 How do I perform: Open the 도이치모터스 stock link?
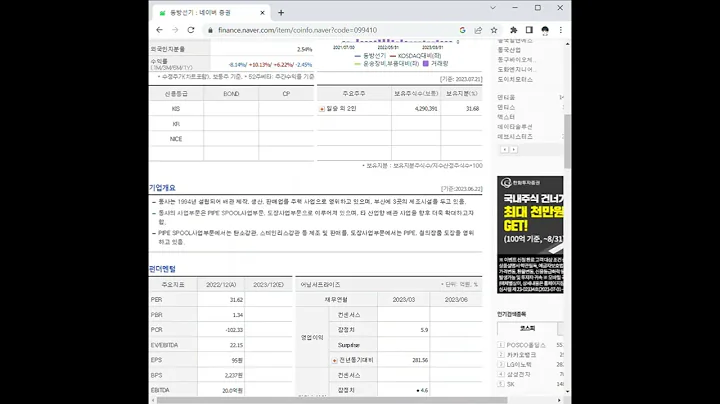click(515, 79)
